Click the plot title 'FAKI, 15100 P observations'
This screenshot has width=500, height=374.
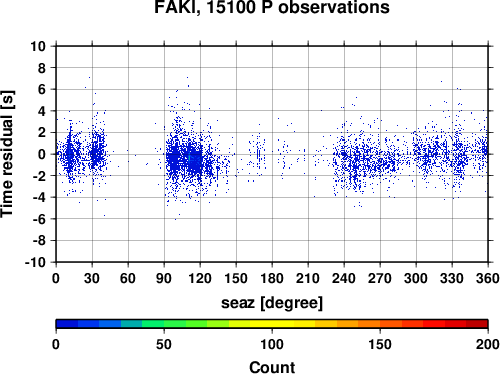pyautogui.click(x=272, y=7)
